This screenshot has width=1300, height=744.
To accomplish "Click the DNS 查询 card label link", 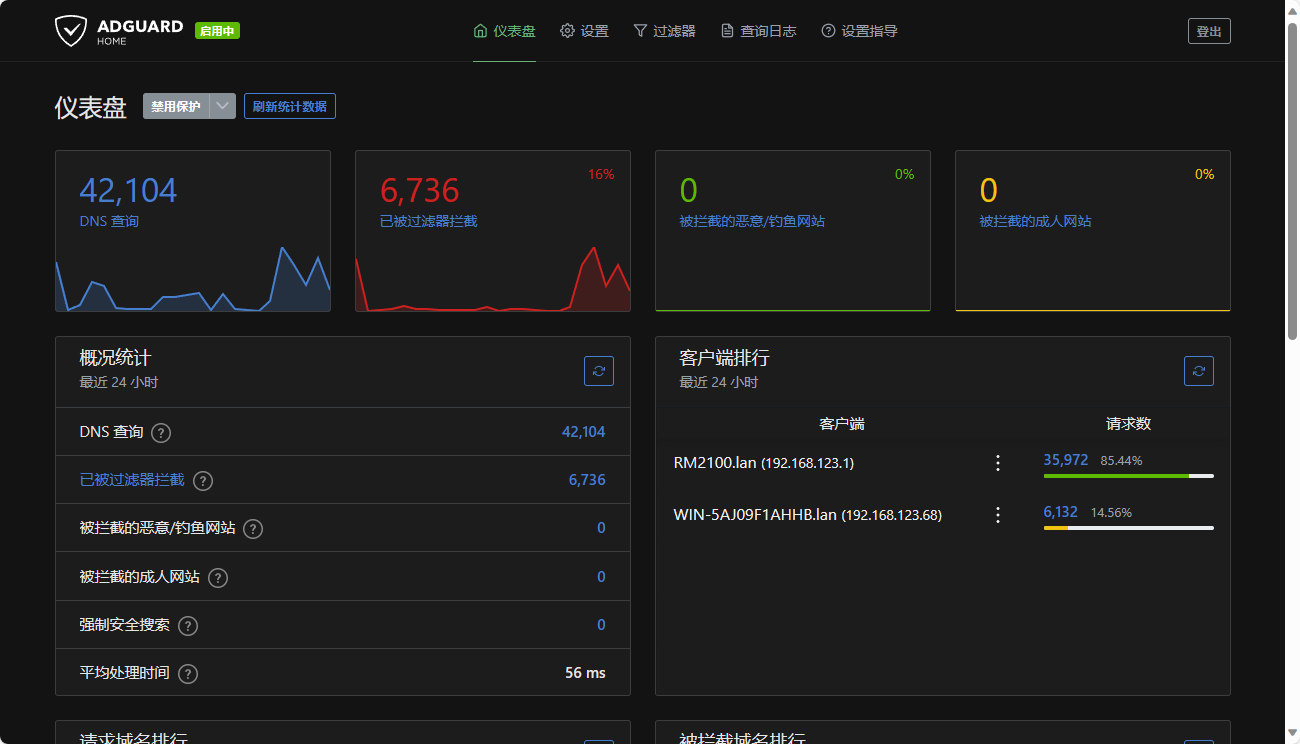I will (x=109, y=221).
